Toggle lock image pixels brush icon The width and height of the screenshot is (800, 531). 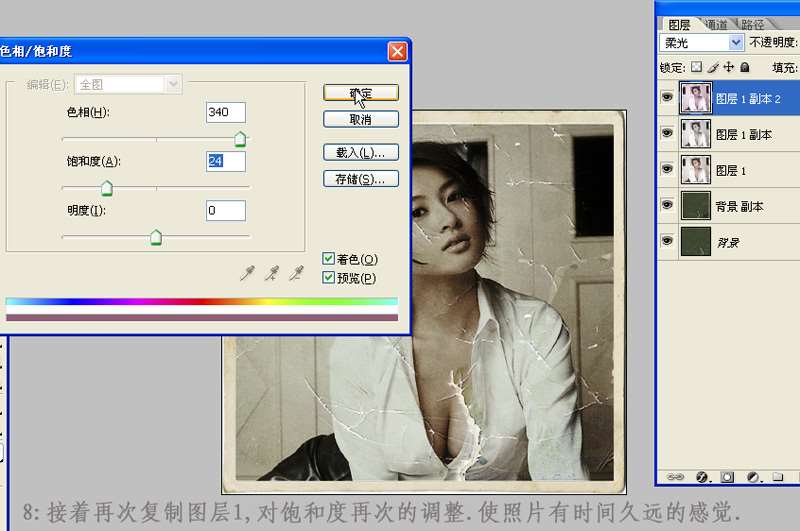click(x=713, y=67)
